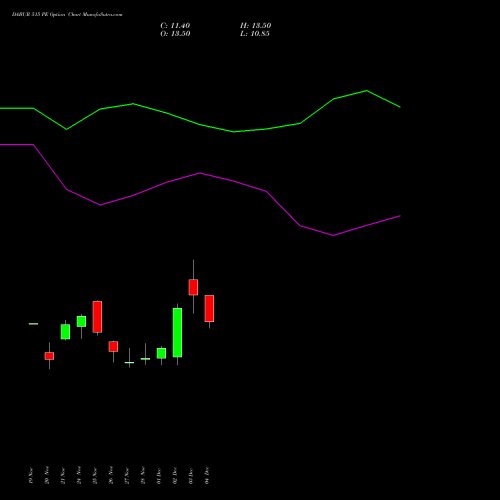500x500 pixels.
Task: Select the 25 Nov date label
Action: tap(95, 475)
